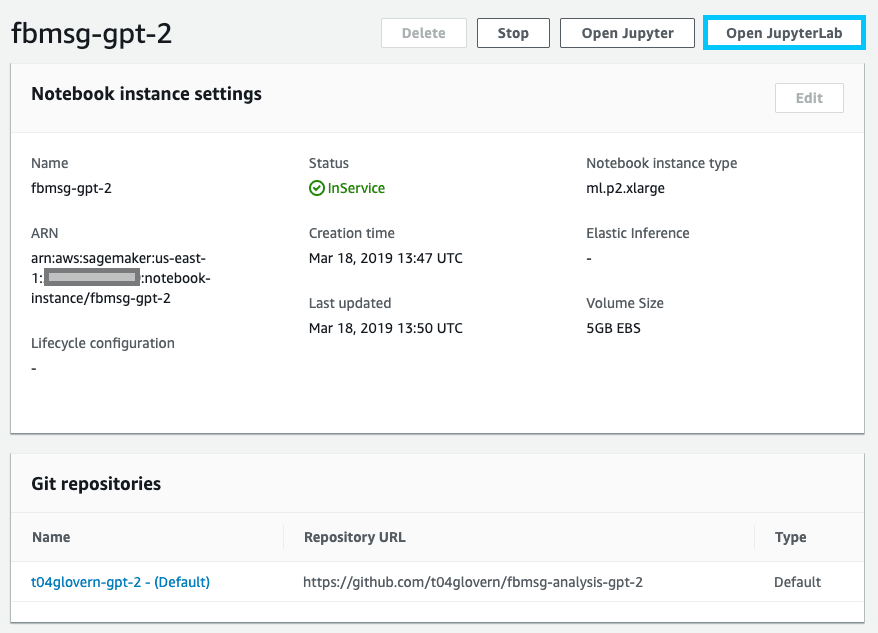Click the Lifecycle configuration dash value
This screenshot has width=878, height=633.
[x=33, y=367]
